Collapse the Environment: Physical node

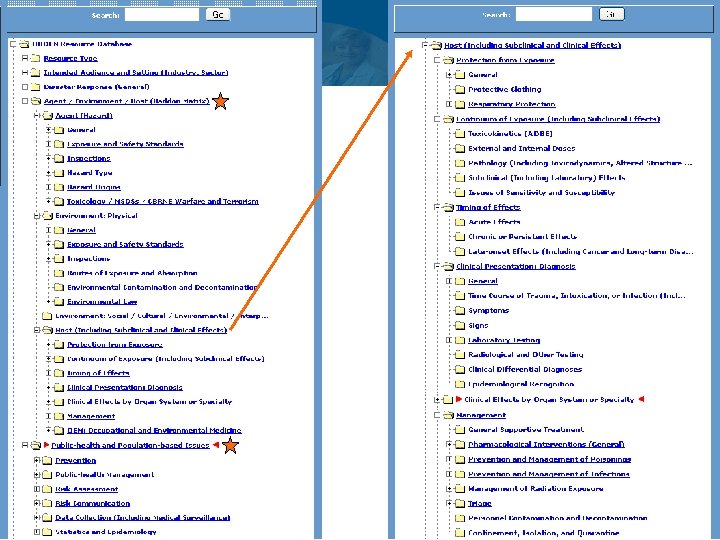(37, 215)
